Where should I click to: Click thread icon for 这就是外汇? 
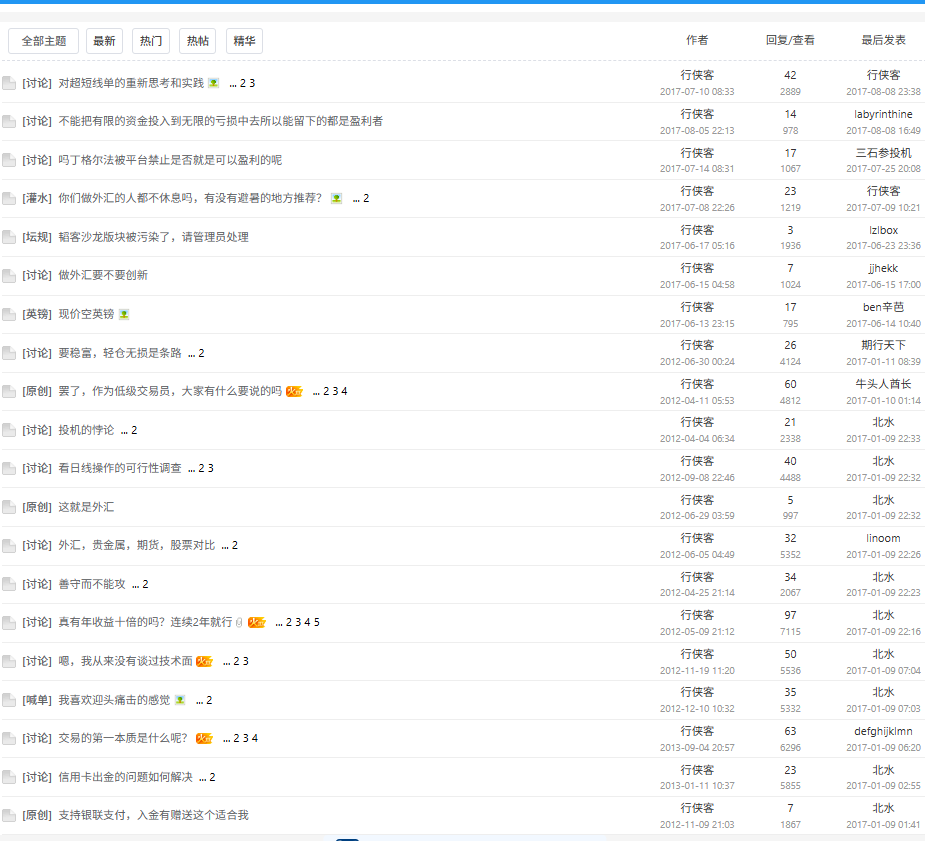coord(9,507)
